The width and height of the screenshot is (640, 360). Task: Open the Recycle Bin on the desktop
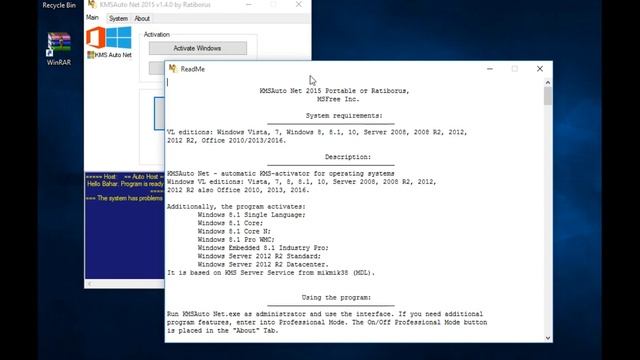[x=59, y=5]
